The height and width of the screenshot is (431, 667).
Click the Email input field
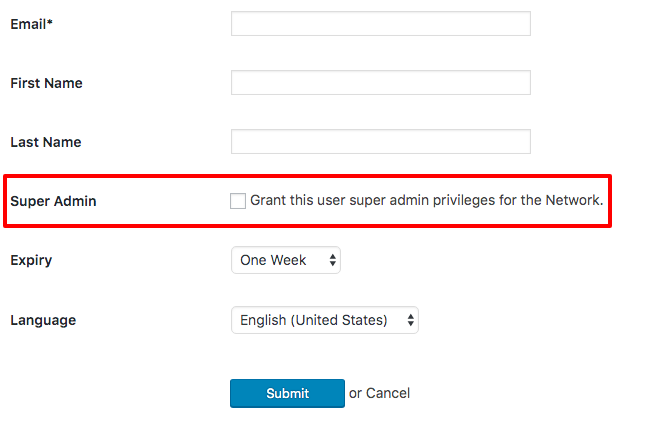click(380, 24)
